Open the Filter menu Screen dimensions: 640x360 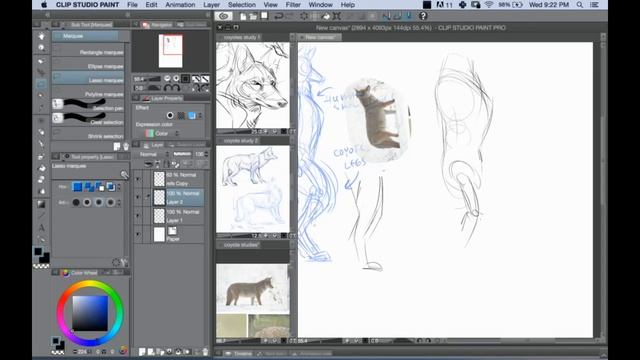coord(293,5)
